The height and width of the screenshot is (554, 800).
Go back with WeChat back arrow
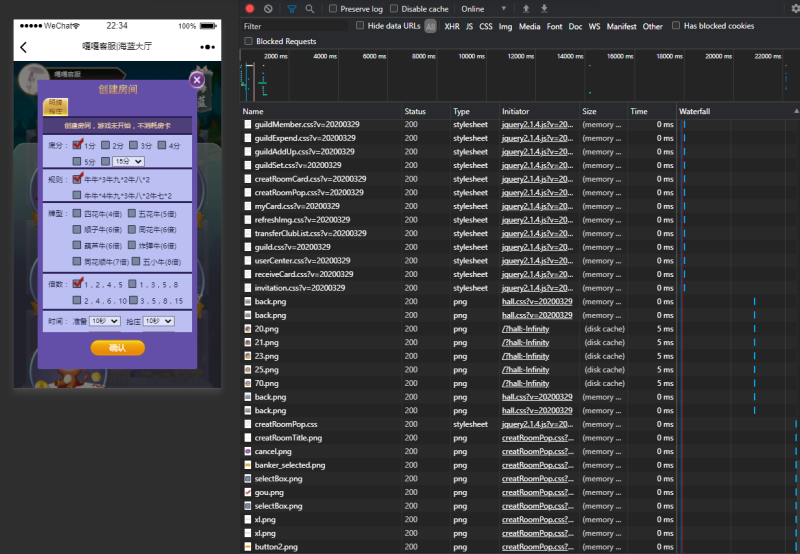[23, 47]
